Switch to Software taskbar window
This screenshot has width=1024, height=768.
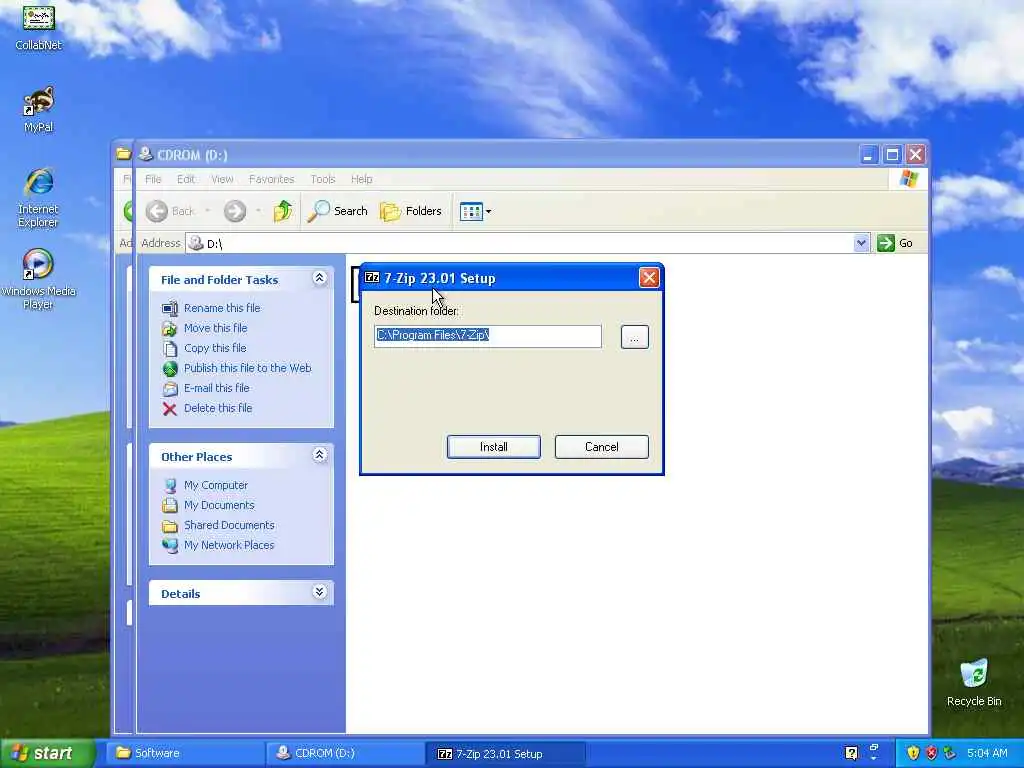184,754
